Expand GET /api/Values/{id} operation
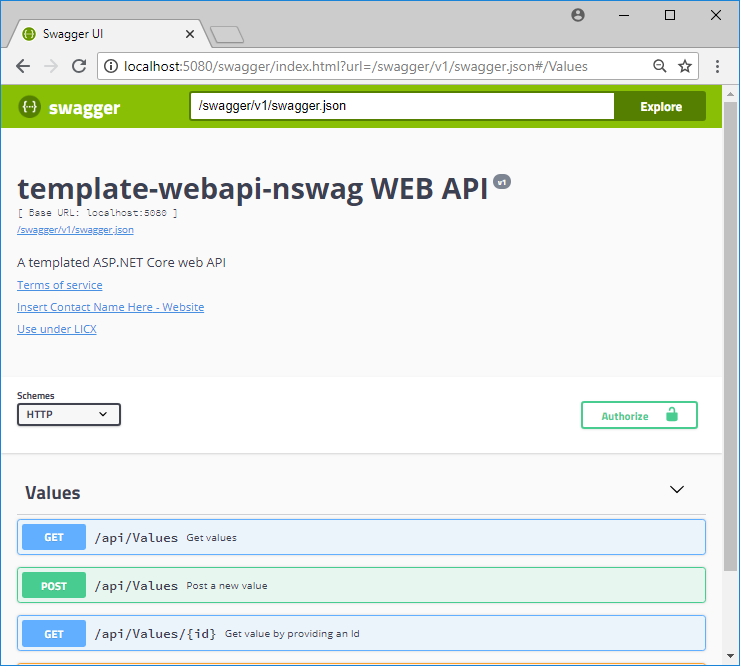 [362, 633]
